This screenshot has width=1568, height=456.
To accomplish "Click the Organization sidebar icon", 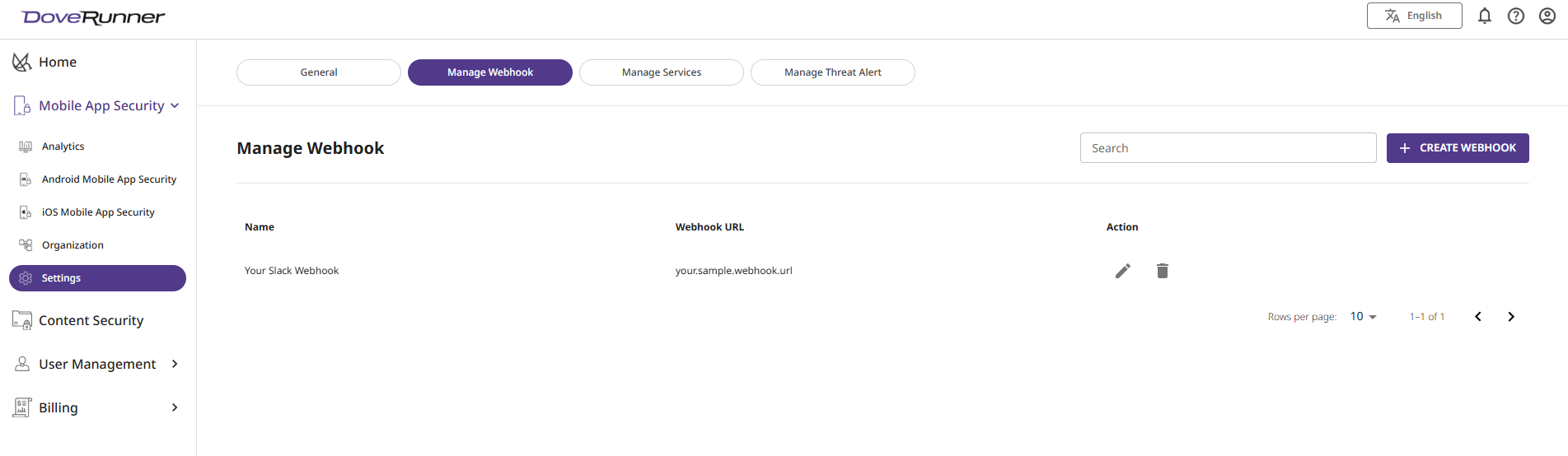I will point(26,245).
